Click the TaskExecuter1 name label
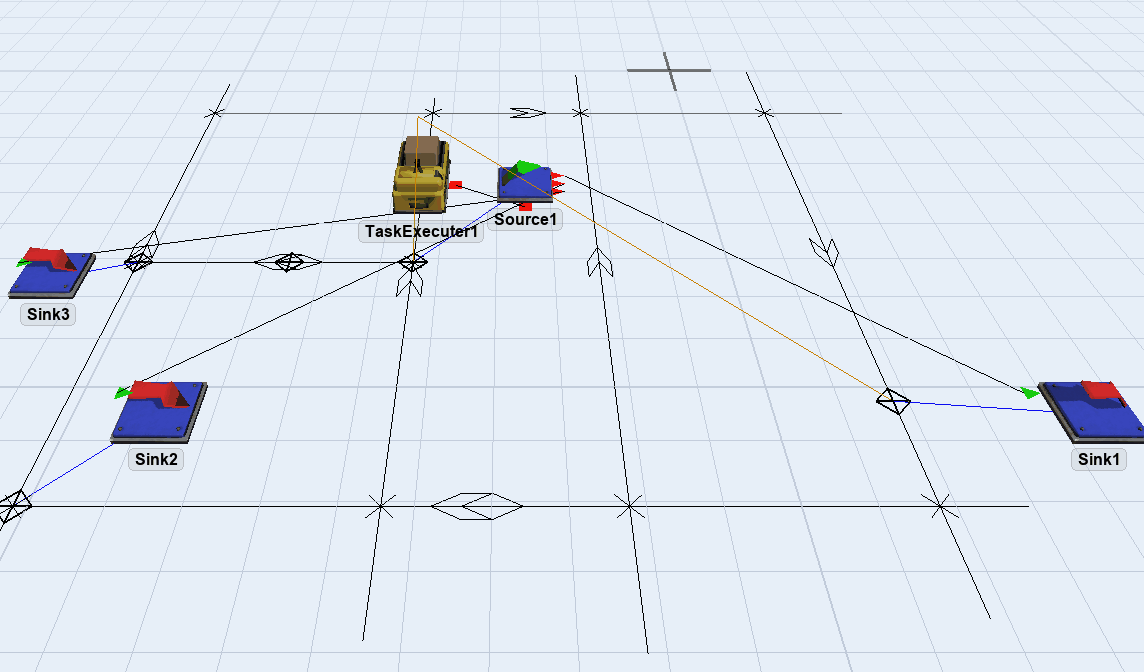Image resolution: width=1144 pixels, height=672 pixels. pos(421,232)
